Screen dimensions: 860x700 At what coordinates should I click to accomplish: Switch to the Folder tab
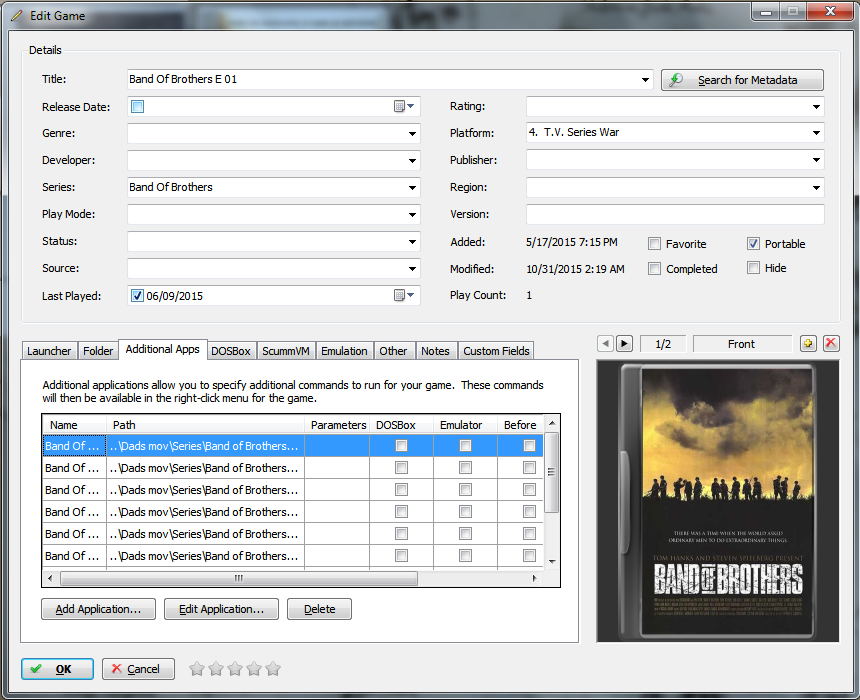(x=98, y=351)
